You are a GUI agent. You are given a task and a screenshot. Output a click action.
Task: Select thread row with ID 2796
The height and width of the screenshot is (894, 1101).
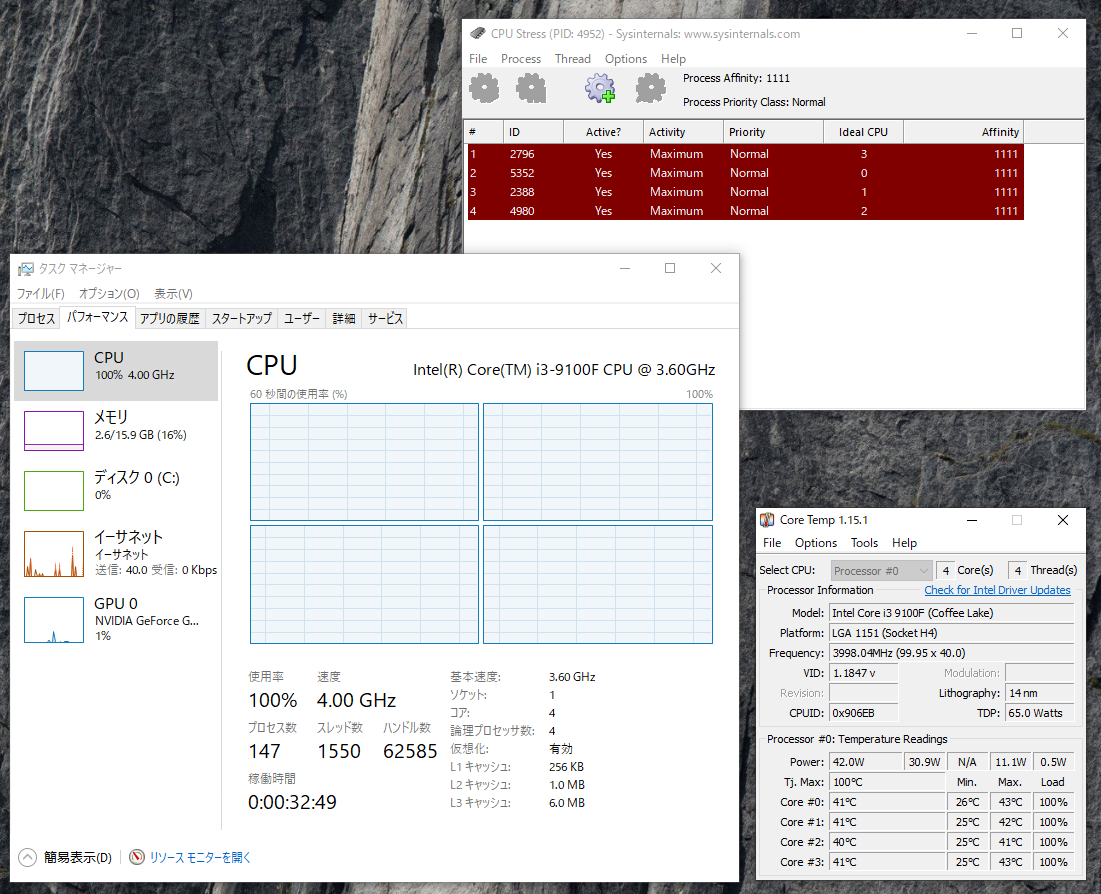[x=746, y=154]
